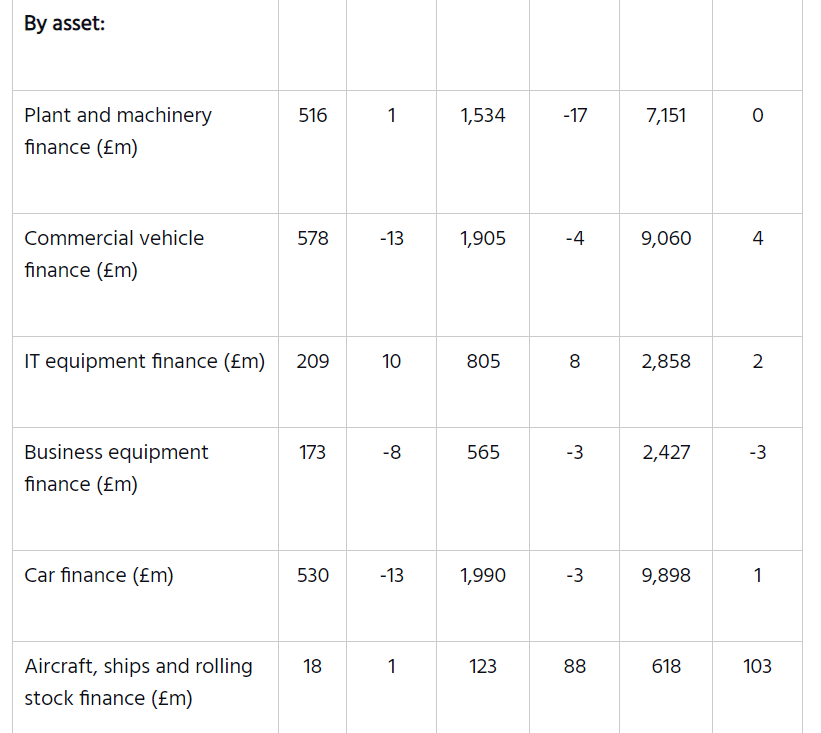Click the 565 value for Business equipment finance
The width and height of the screenshot is (821, 733).
(x=483, y=452)
